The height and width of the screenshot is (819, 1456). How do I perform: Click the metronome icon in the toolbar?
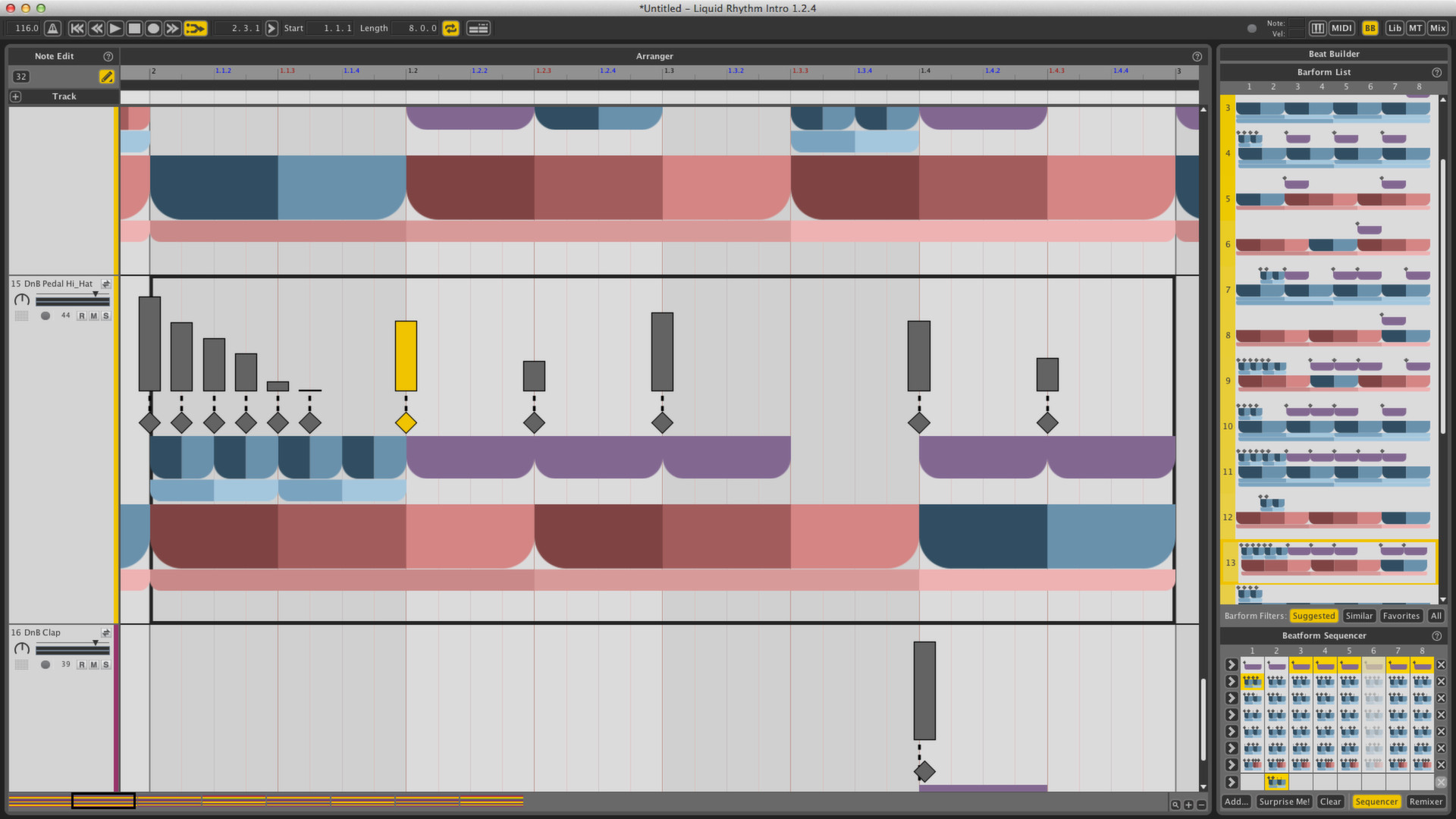(51, 28)
